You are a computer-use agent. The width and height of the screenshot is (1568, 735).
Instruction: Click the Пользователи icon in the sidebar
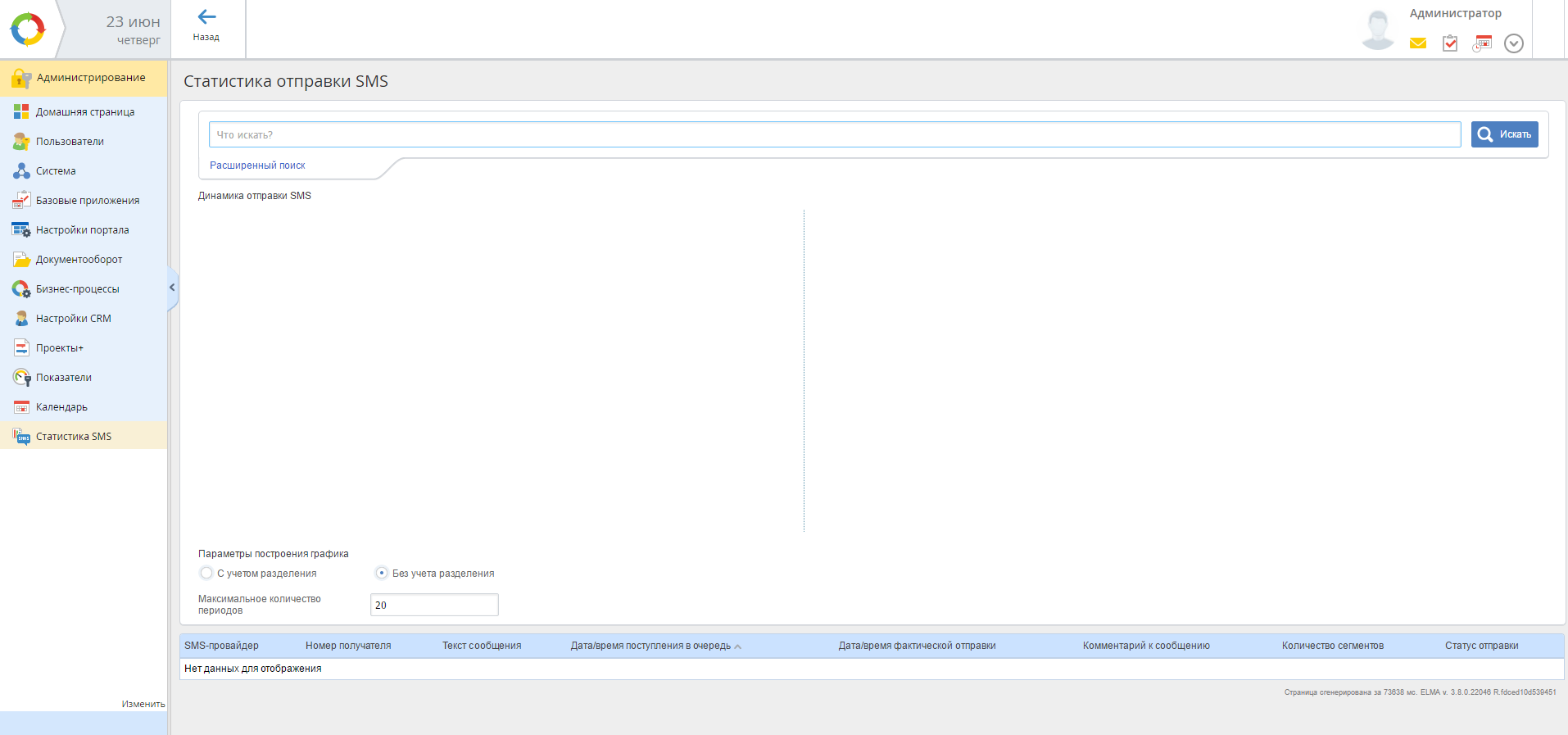pyautogui.click(x=21, y=142)
